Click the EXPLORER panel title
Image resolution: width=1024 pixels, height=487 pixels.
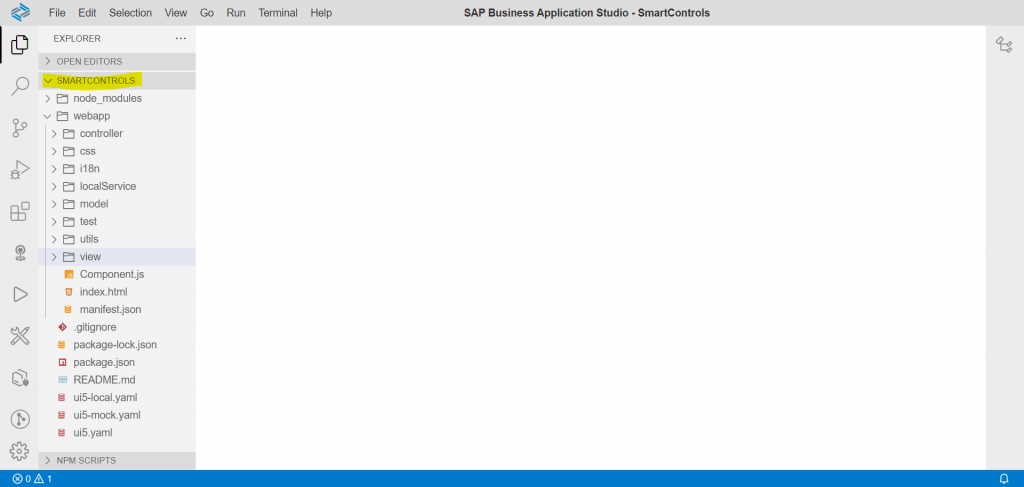(77, 39)
